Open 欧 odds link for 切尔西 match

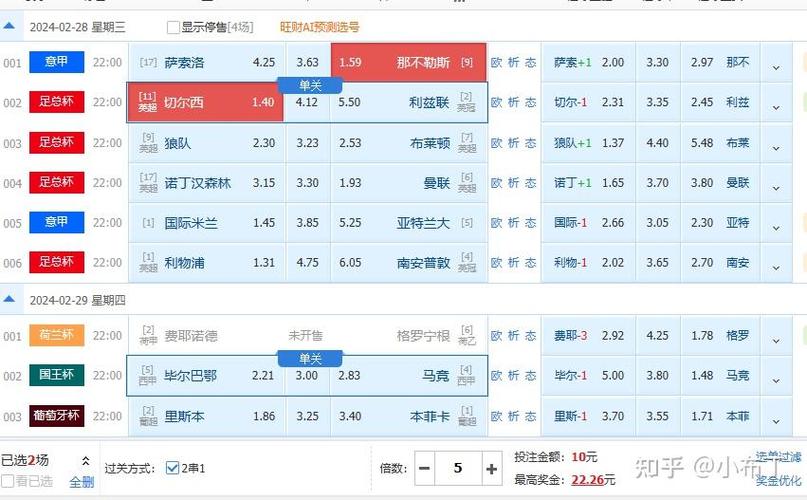(x=496, y=102)
